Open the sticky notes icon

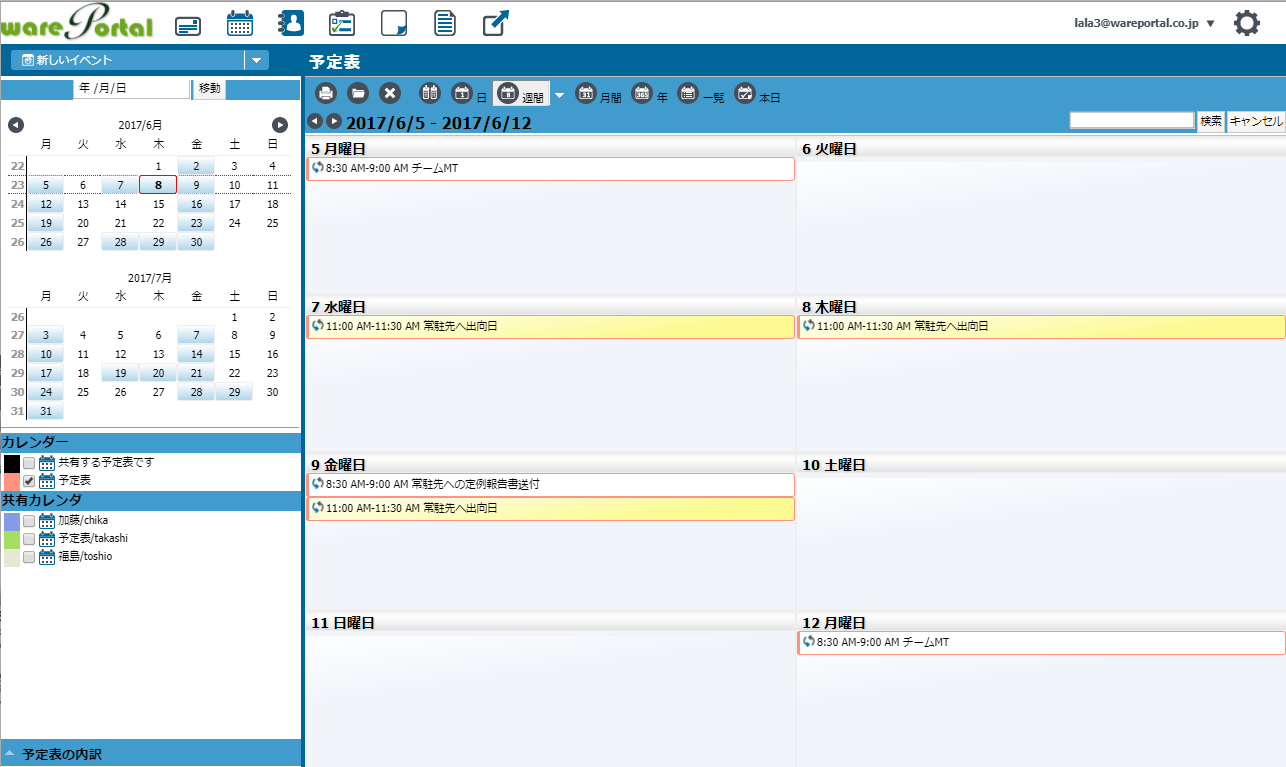click(394, 23)
